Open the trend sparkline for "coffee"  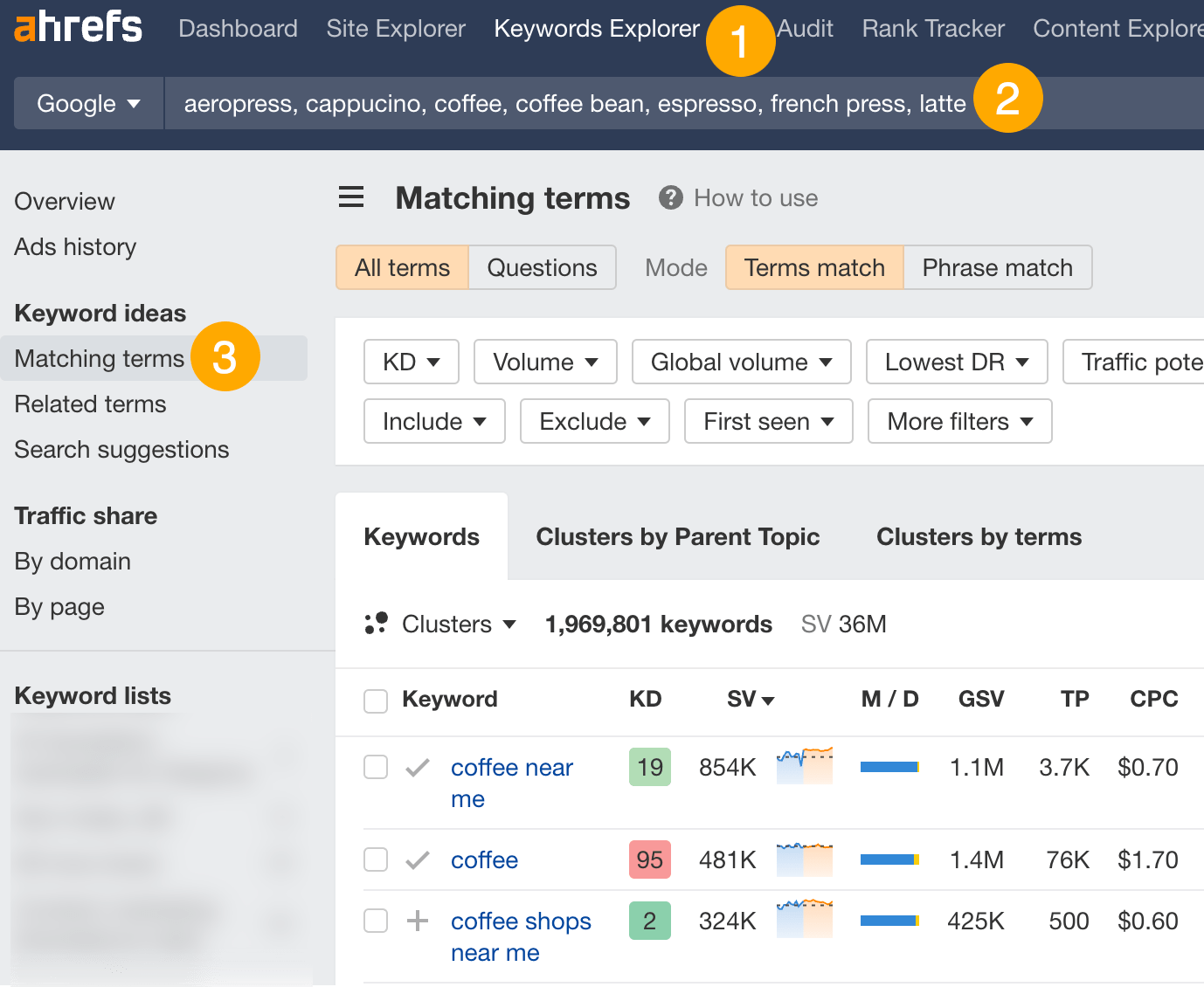[x=804, y=859]
